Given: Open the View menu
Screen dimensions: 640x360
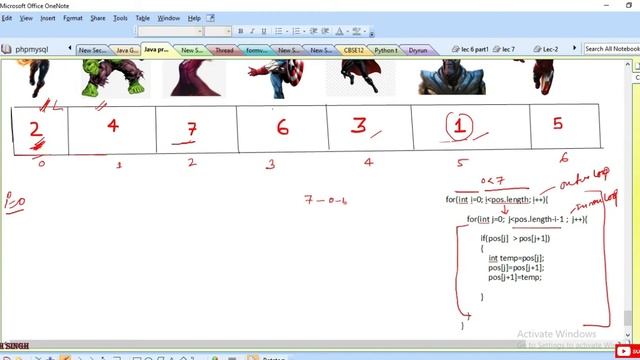Looking at the screenshot, I should 26,18.
